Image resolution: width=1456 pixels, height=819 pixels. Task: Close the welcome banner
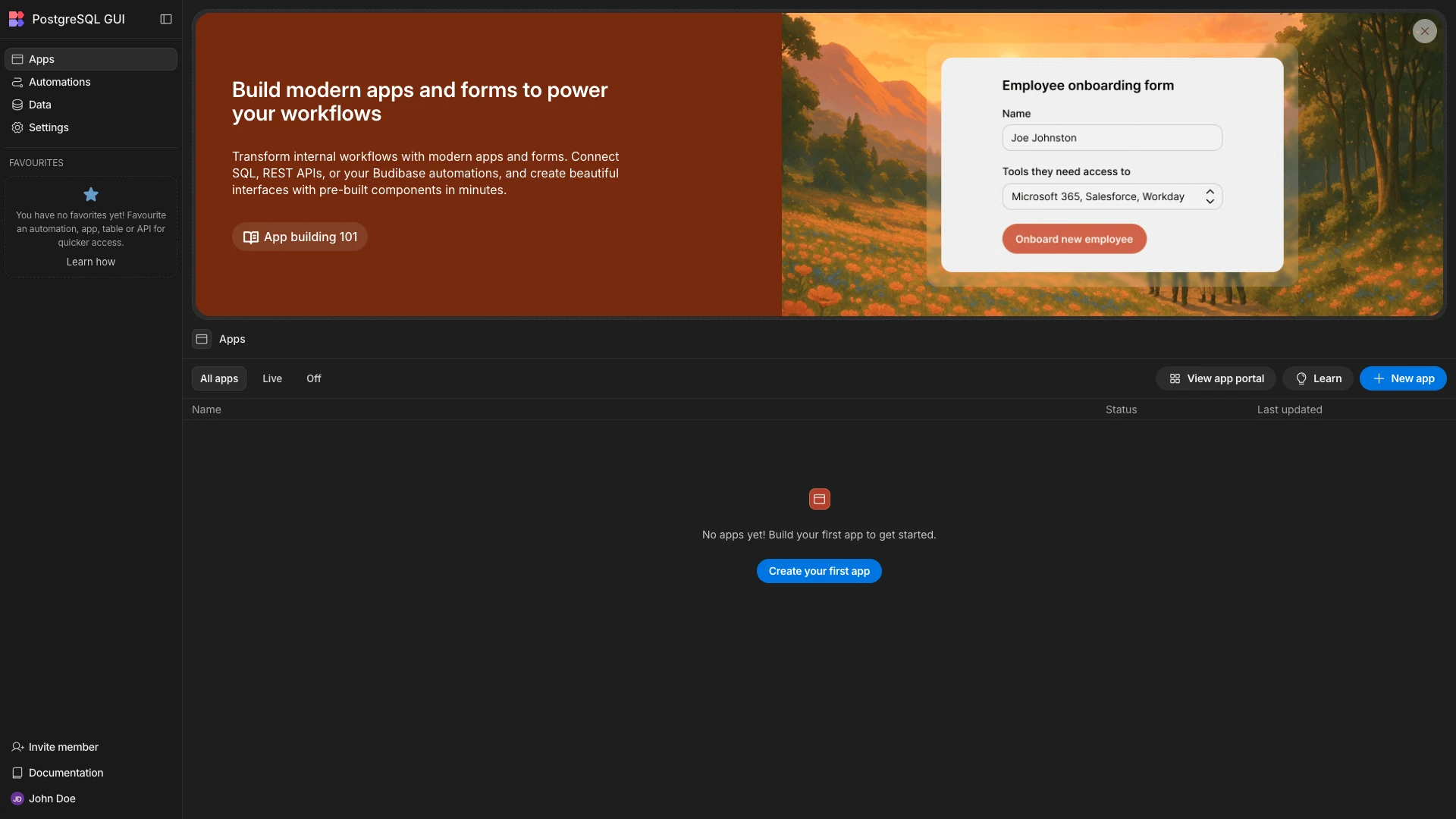[x=1424, y=31]
